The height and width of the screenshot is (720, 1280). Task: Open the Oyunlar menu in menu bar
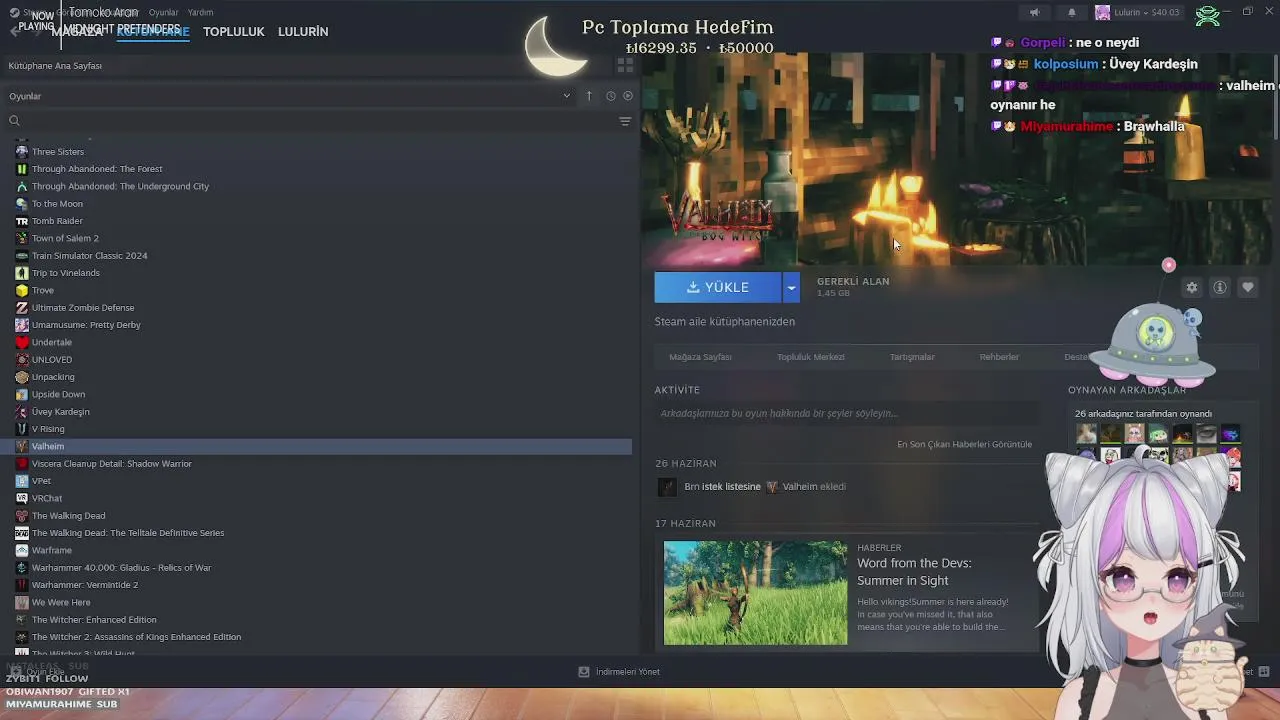pos(163,13)
